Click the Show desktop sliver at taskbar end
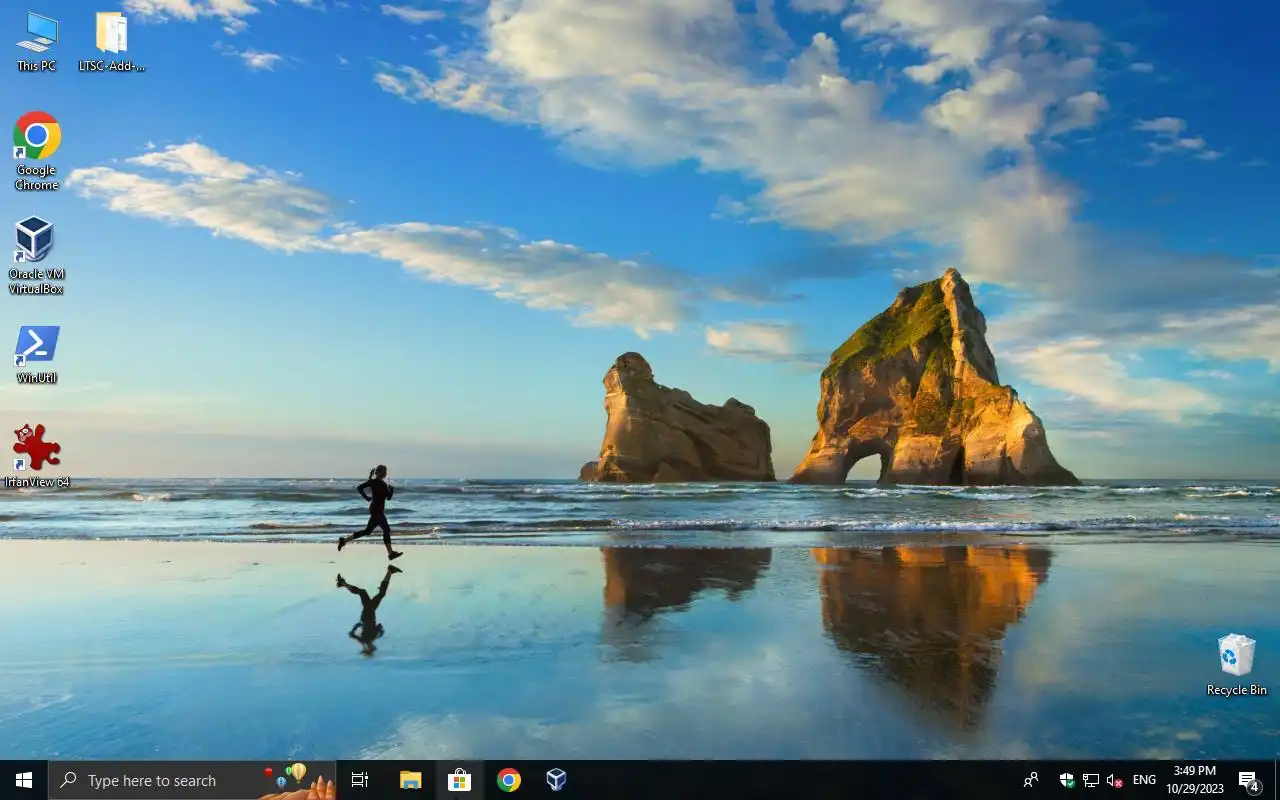This screenshot has width=1280, height=800. click(x=1277, y=780)
